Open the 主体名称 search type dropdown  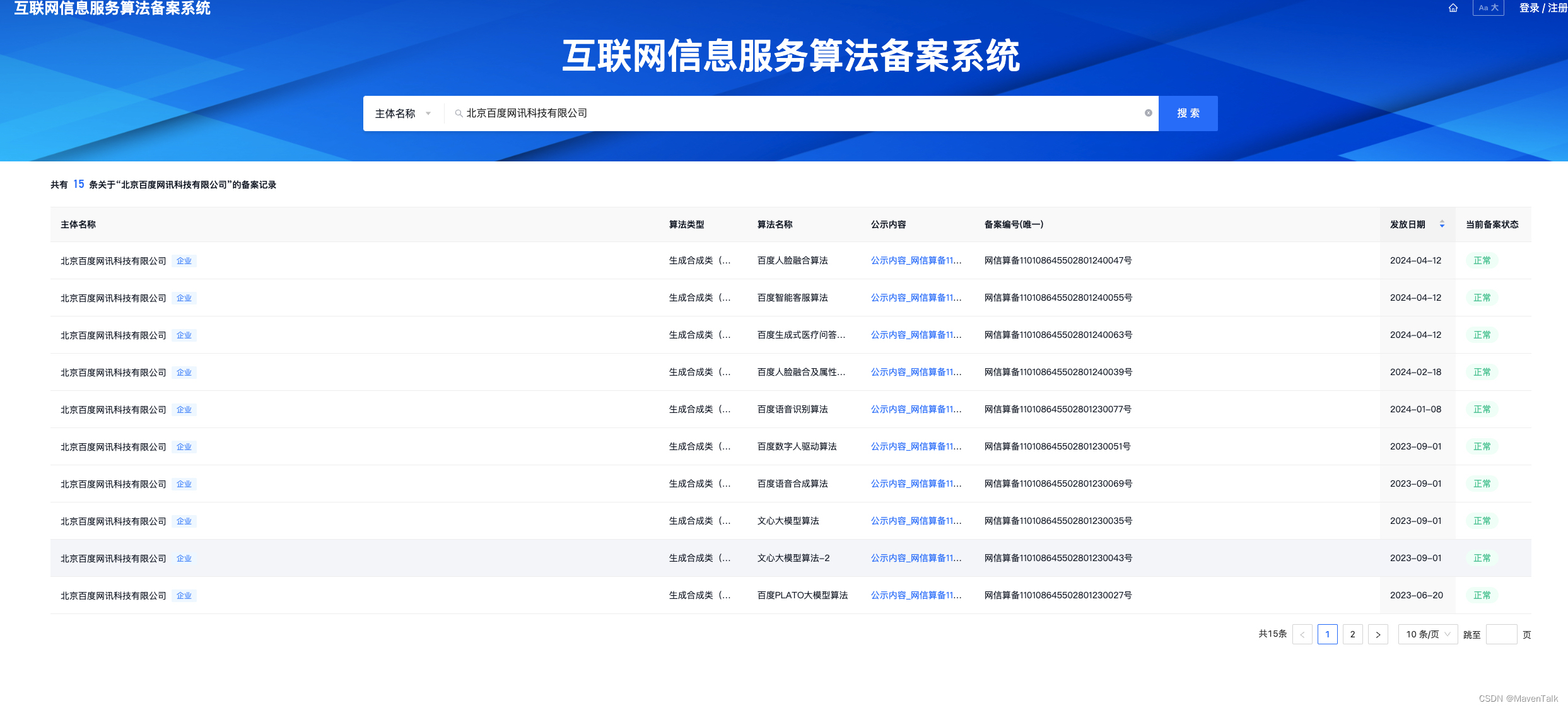pyautogui.click(x=402, y=113)
